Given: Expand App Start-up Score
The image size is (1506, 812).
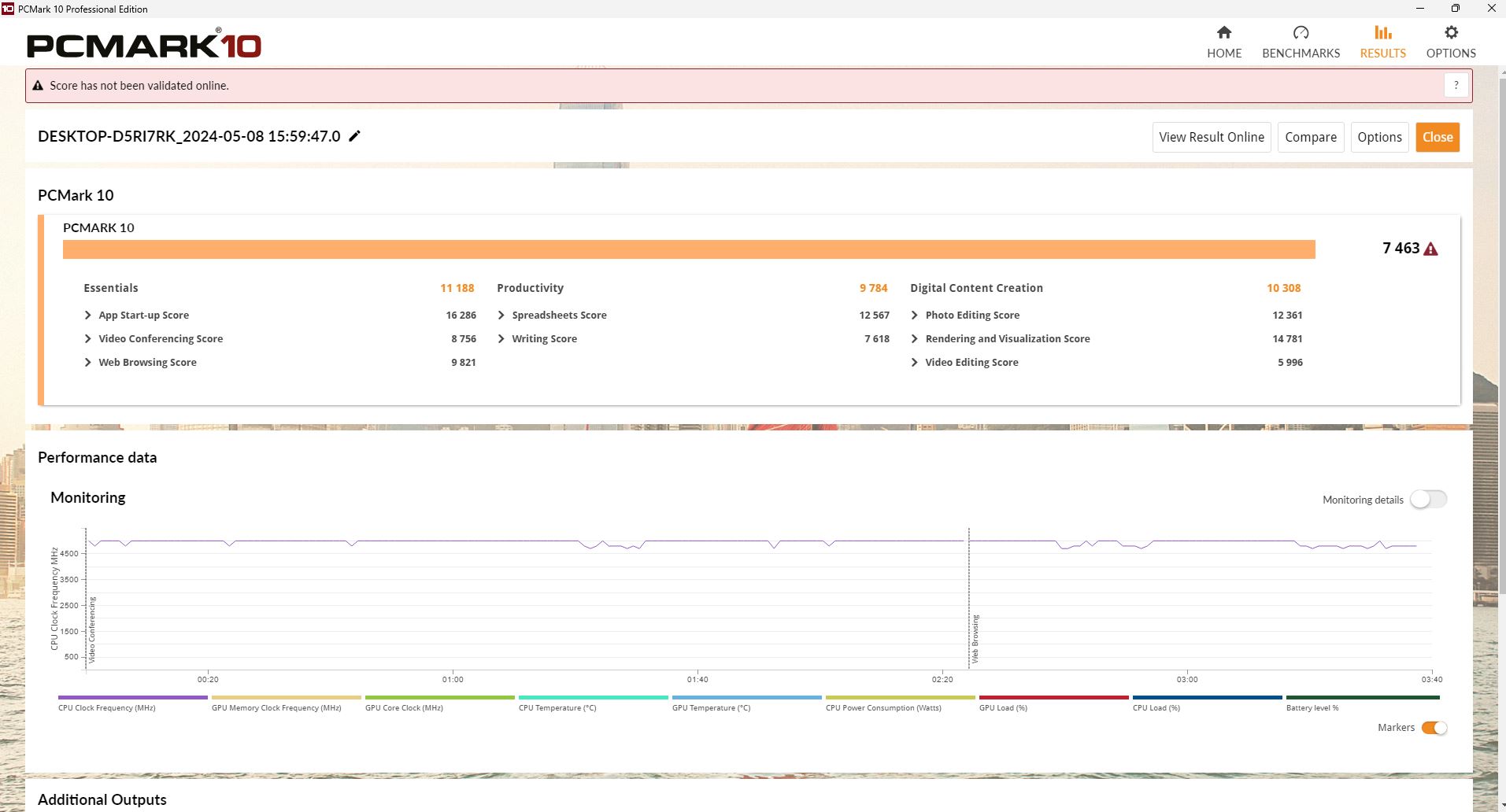Looking at the screenshot, I should tap(87, 315).
